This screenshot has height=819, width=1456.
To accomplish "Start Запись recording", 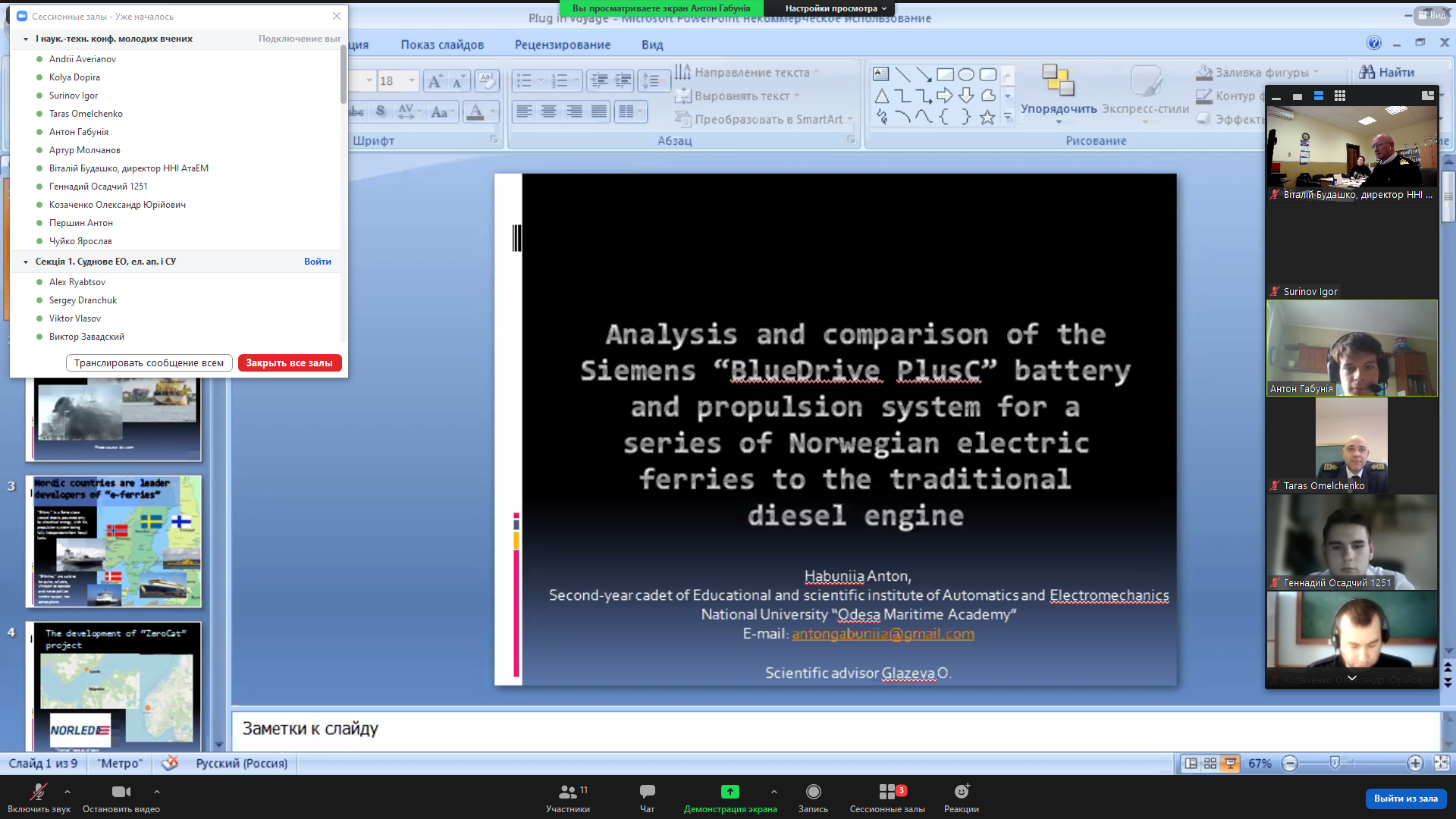I will click(x=813, y=798).
